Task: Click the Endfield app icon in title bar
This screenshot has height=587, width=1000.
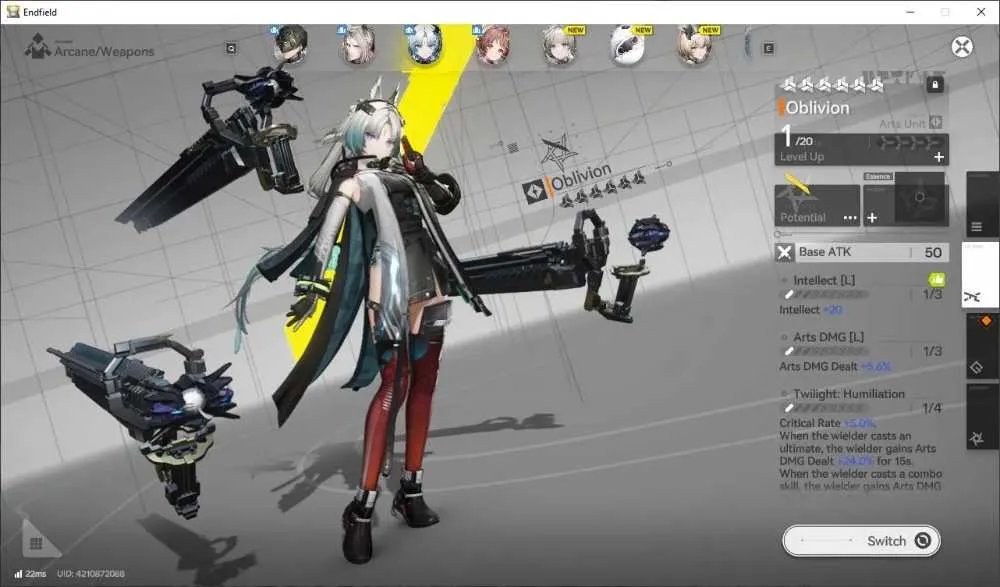Action: click(13, 11)
